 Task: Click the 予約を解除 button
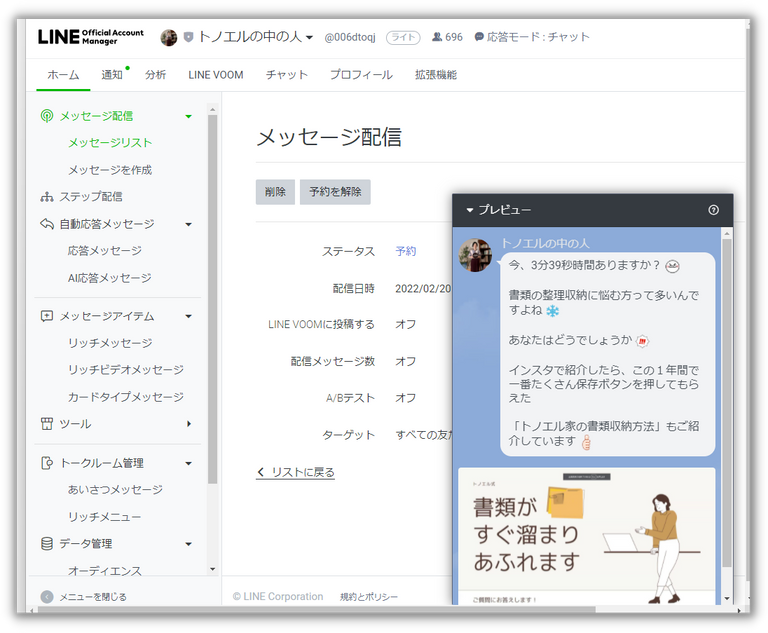[x=335, y=192]
